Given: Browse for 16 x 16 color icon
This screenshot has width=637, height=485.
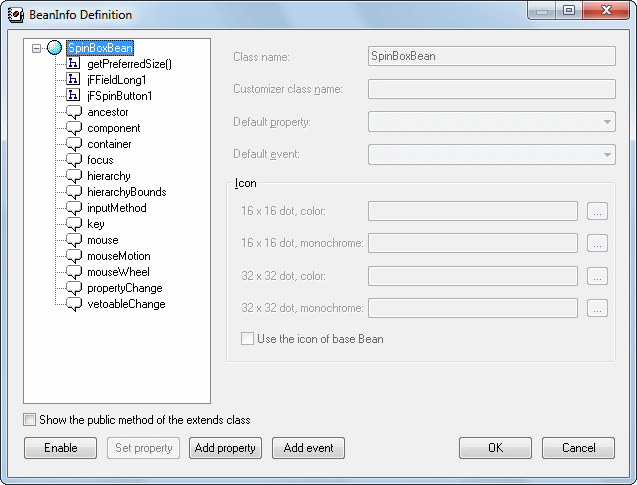Looking at the screenshot, I should click(x=597, y=211).
